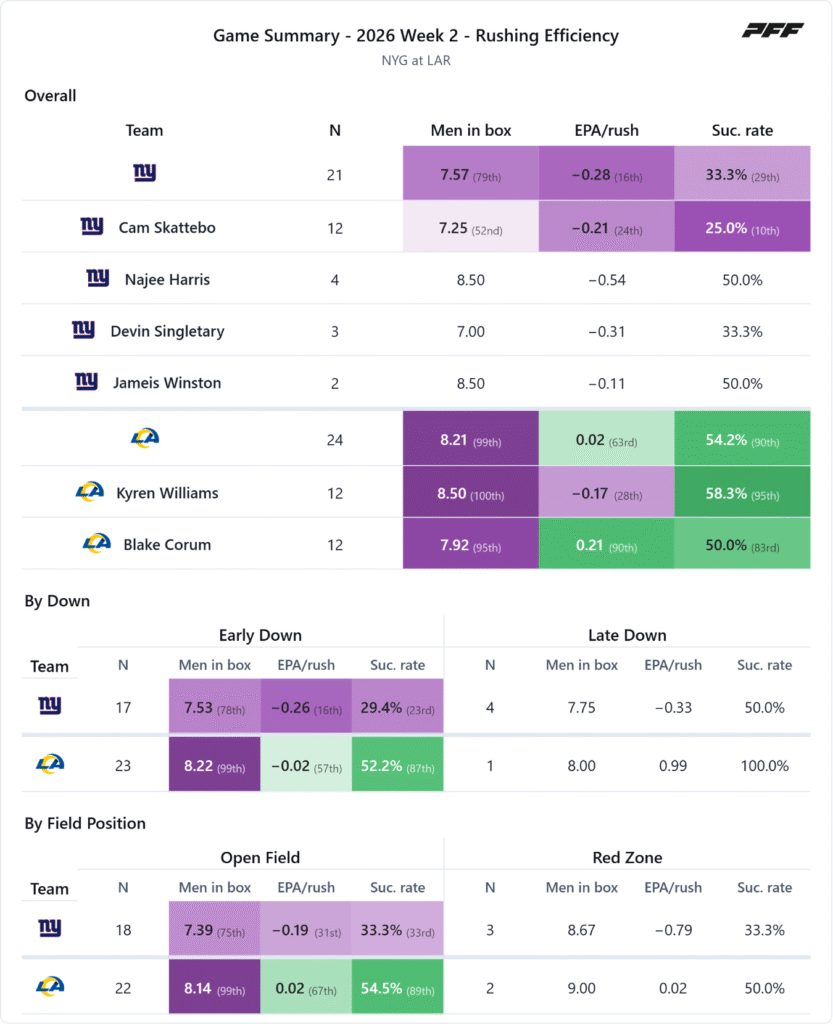
Task: Select the Red Zone column group header
Action: point(627,857)
